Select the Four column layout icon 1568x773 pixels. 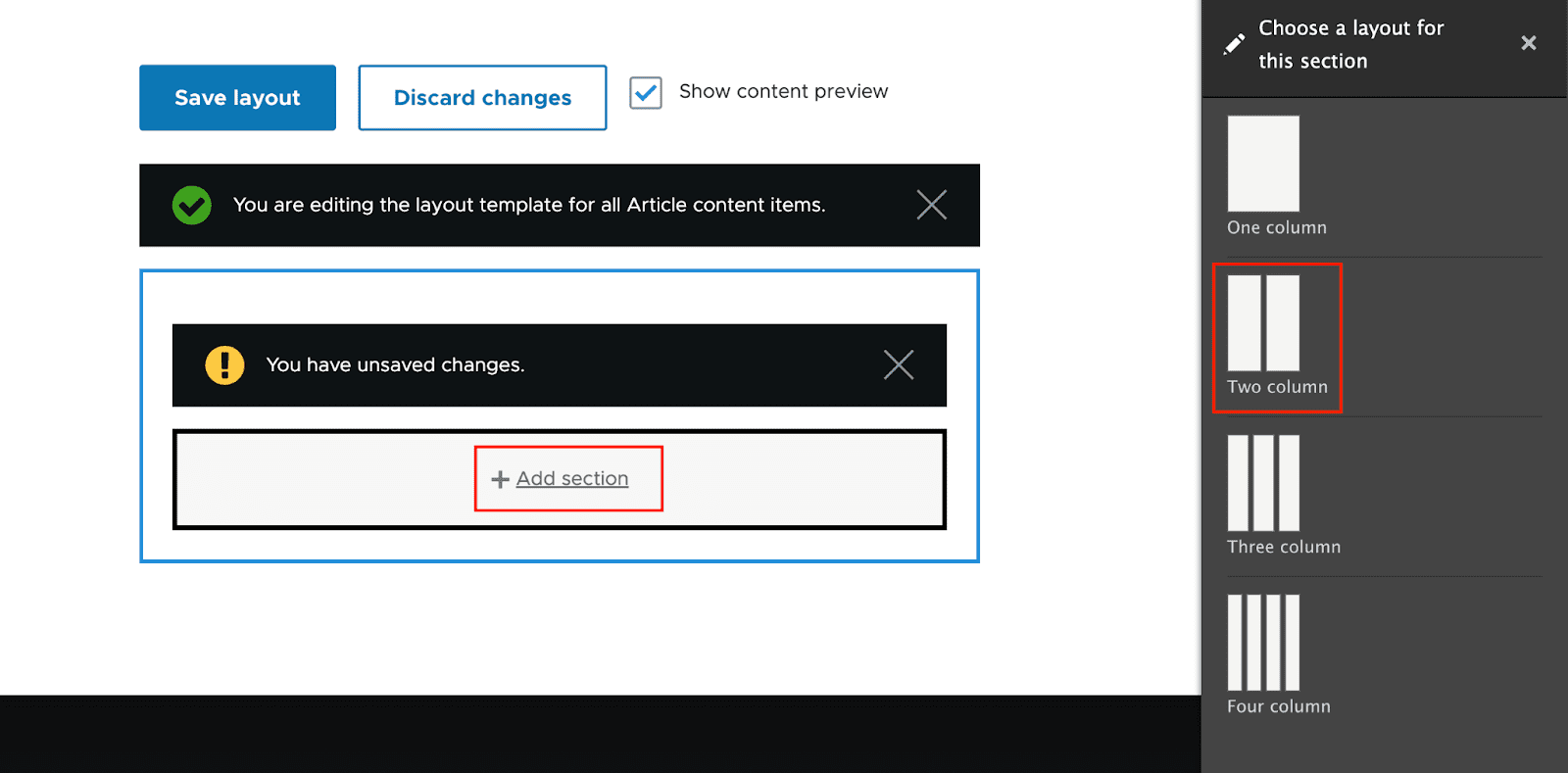(1263, 643)
